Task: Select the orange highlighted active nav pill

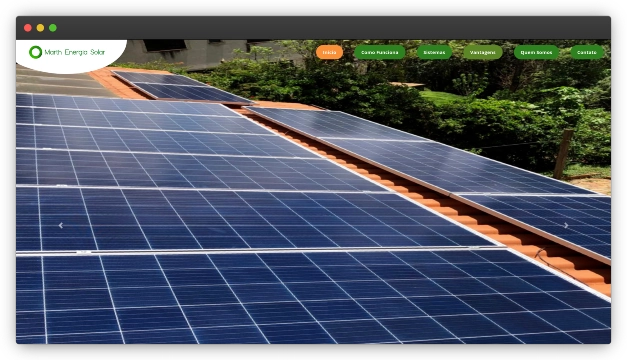Action: 329,52
